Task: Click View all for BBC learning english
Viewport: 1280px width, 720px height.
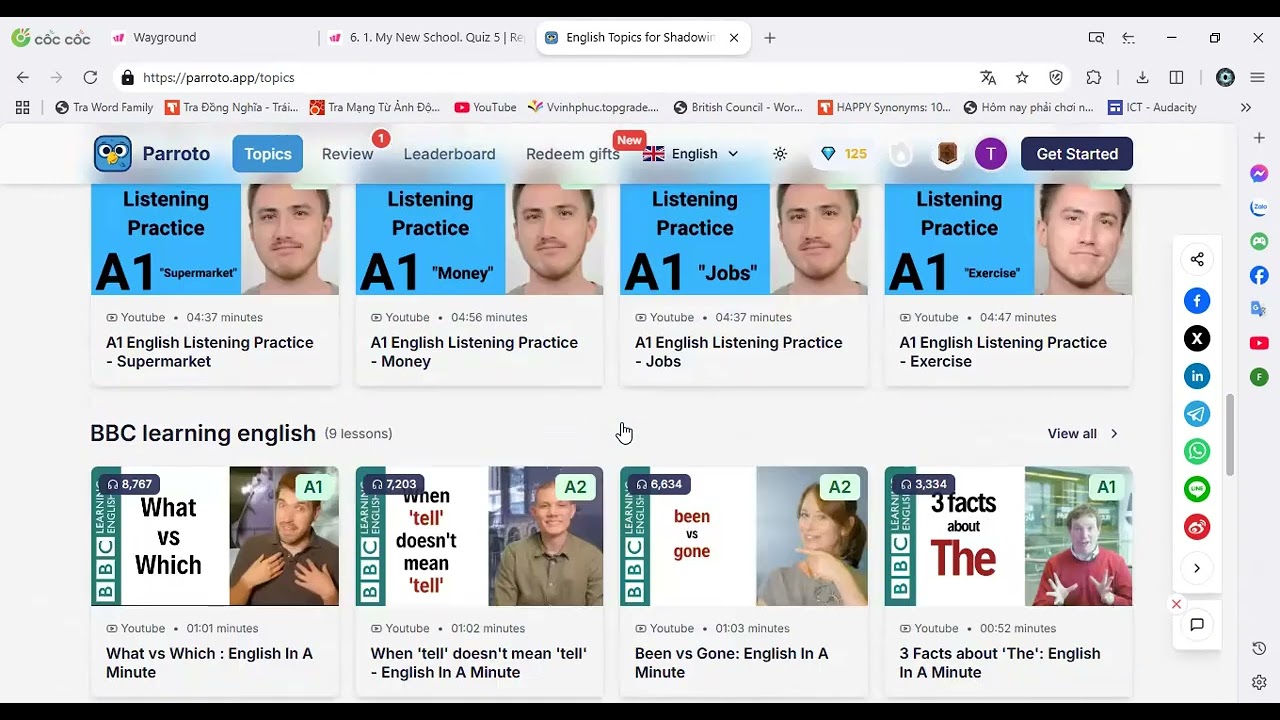Action: click(1083, 433)
